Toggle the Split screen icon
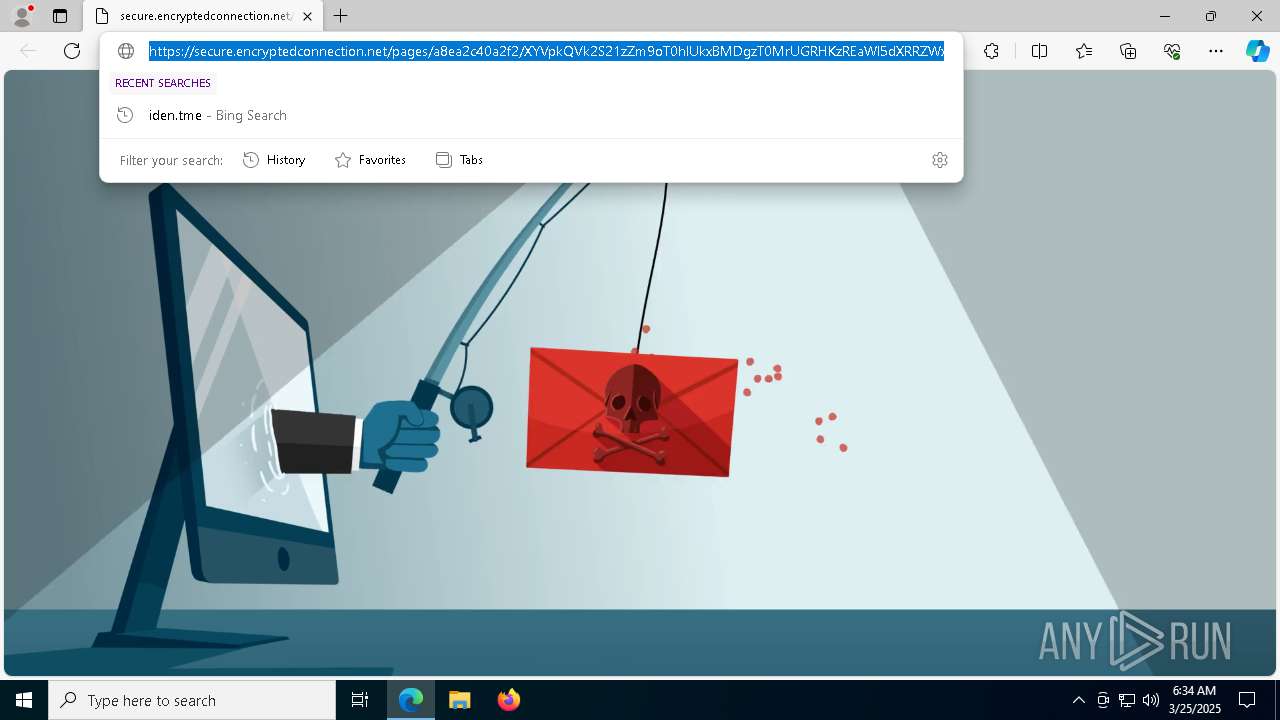Image resolution: width=1280 pixels, height=720 pixels. (1039, 51)
